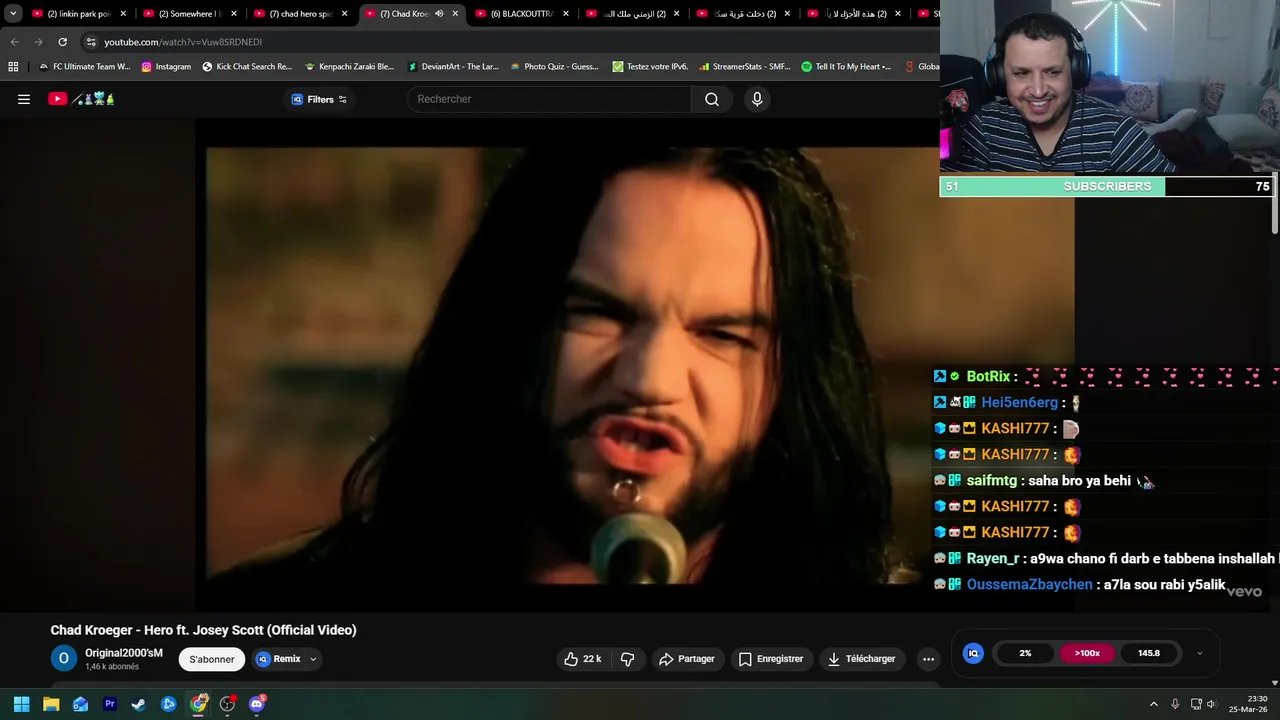
Task: Open File Explorer from the taskbar
Action: (51, 704)
